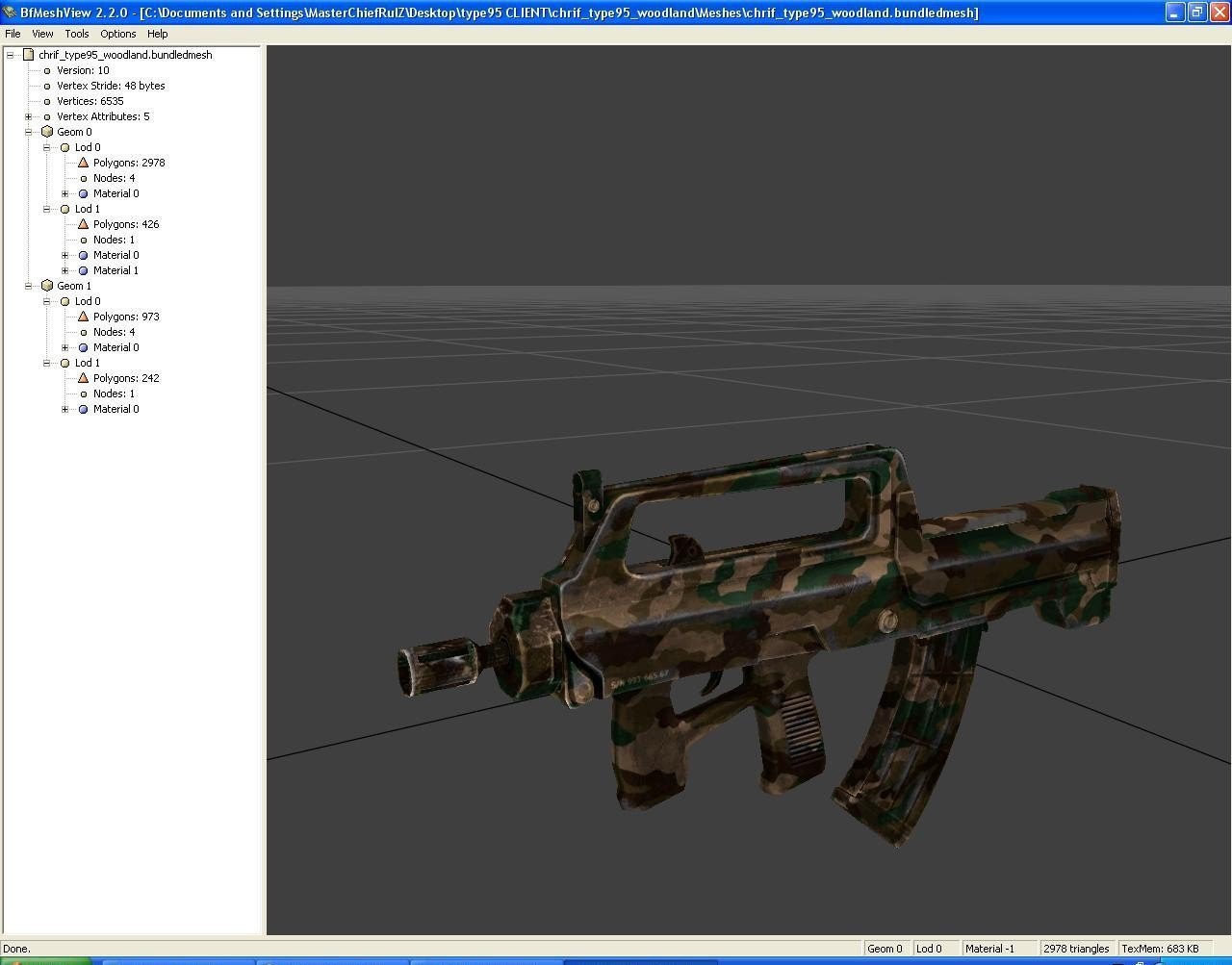Click the Geom 0 cube icon
This screenshot has height=965, width=1232.
47,132
